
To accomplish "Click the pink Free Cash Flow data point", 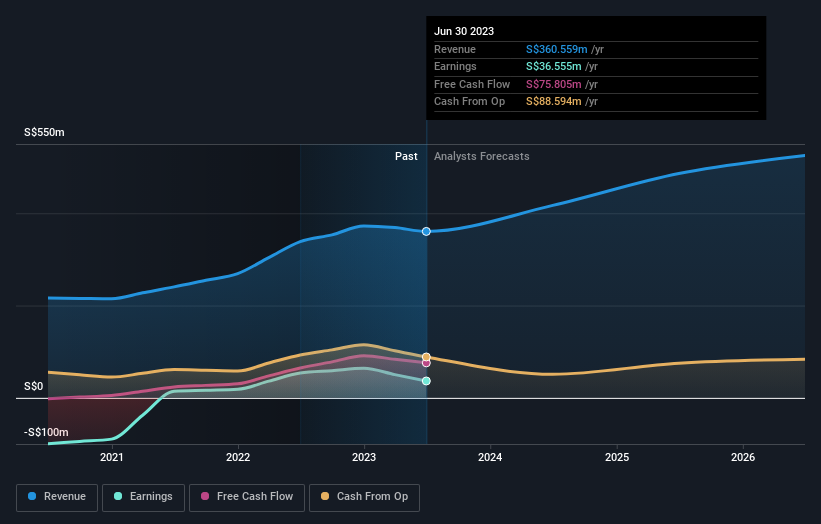I will point(426,363).
